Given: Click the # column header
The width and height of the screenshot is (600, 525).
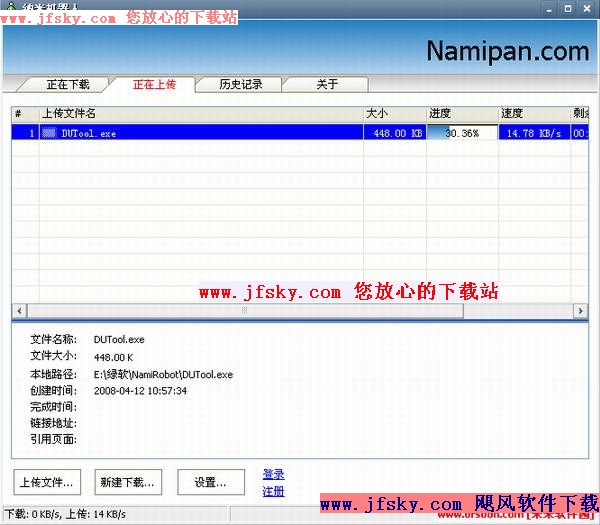Looking at the screenshot, I should coord(25,114).
